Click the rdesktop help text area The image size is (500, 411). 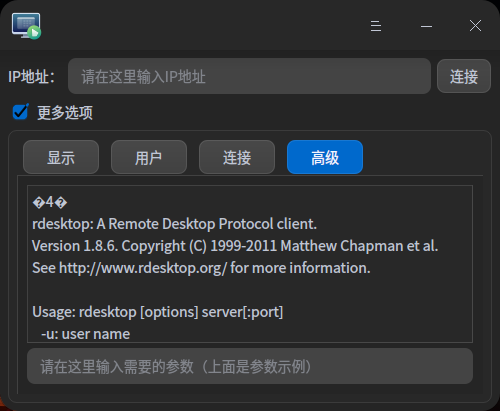click(250, 264)
